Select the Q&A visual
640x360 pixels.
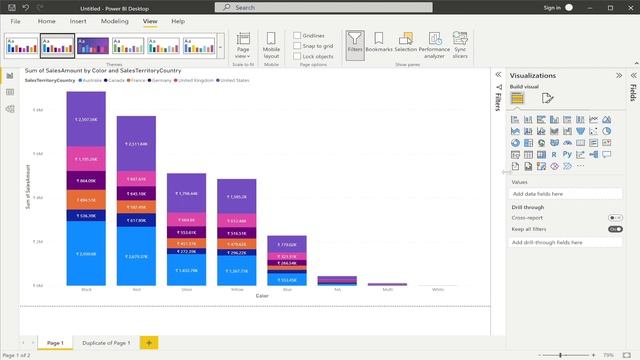(x=607, y=155)
